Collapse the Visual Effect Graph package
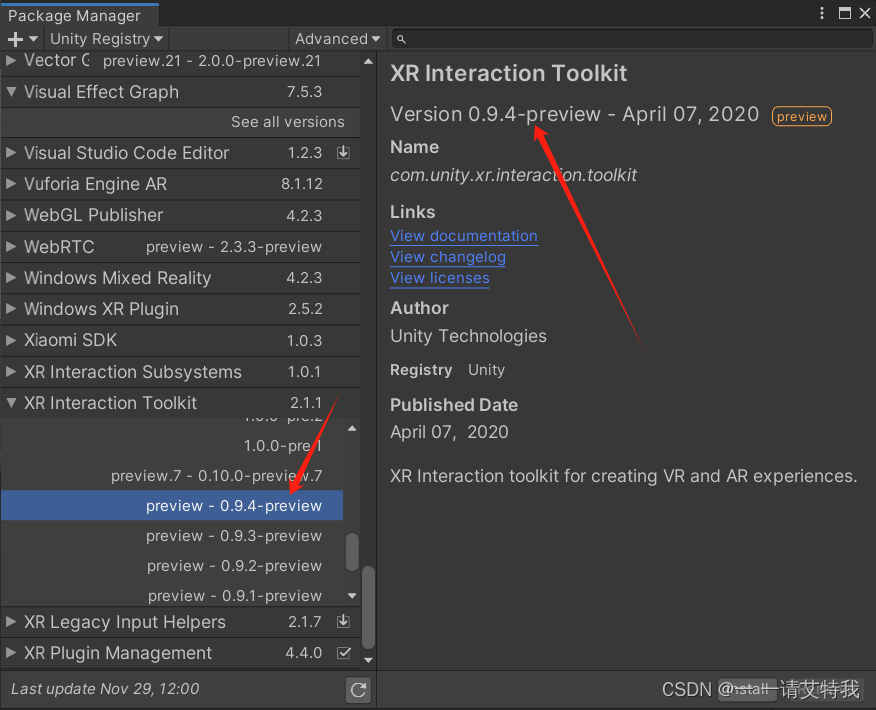This screenshot has width=876, height=710. coord(12,92)
